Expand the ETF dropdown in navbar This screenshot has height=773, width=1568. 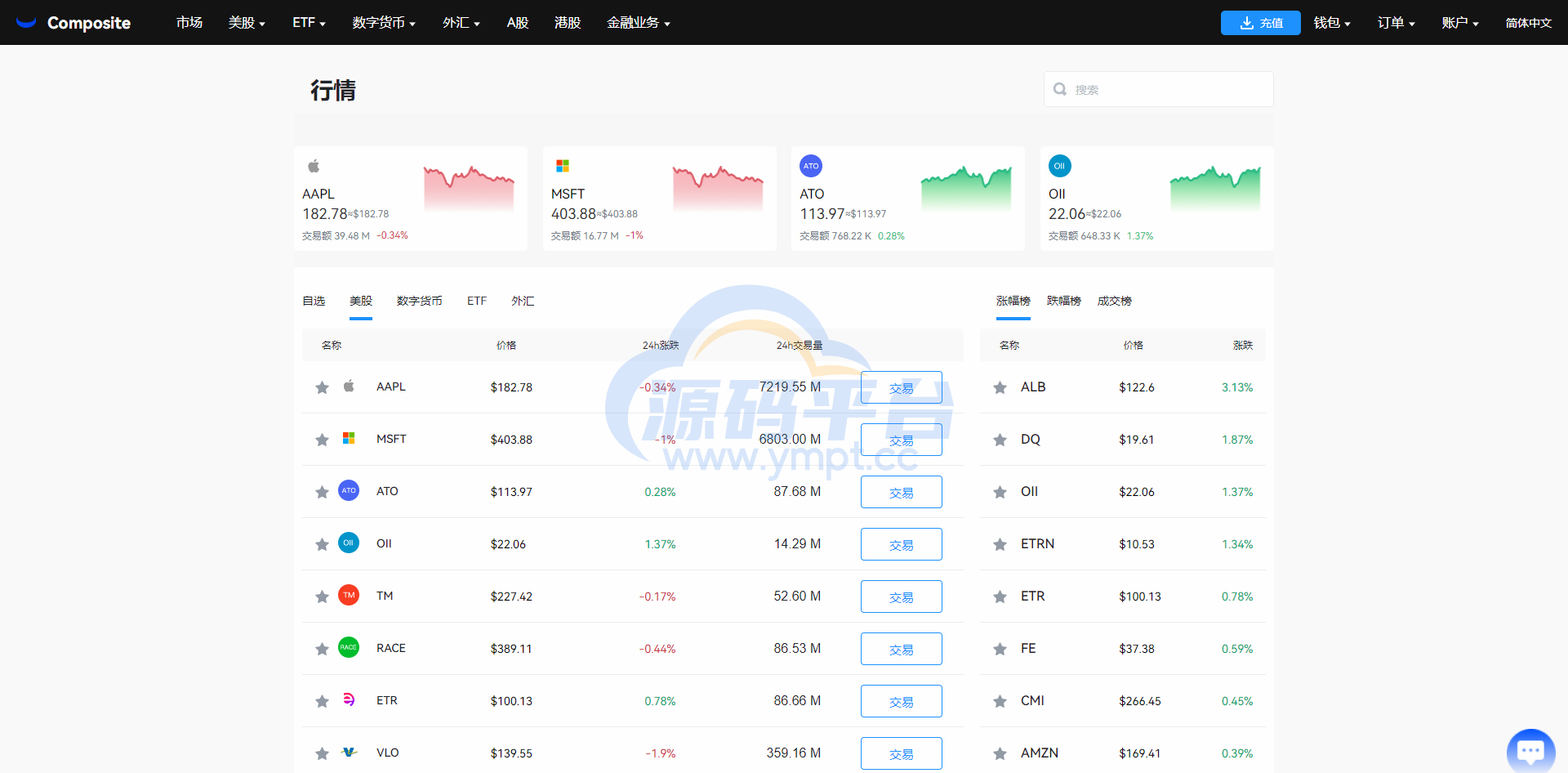pos(309,23)
